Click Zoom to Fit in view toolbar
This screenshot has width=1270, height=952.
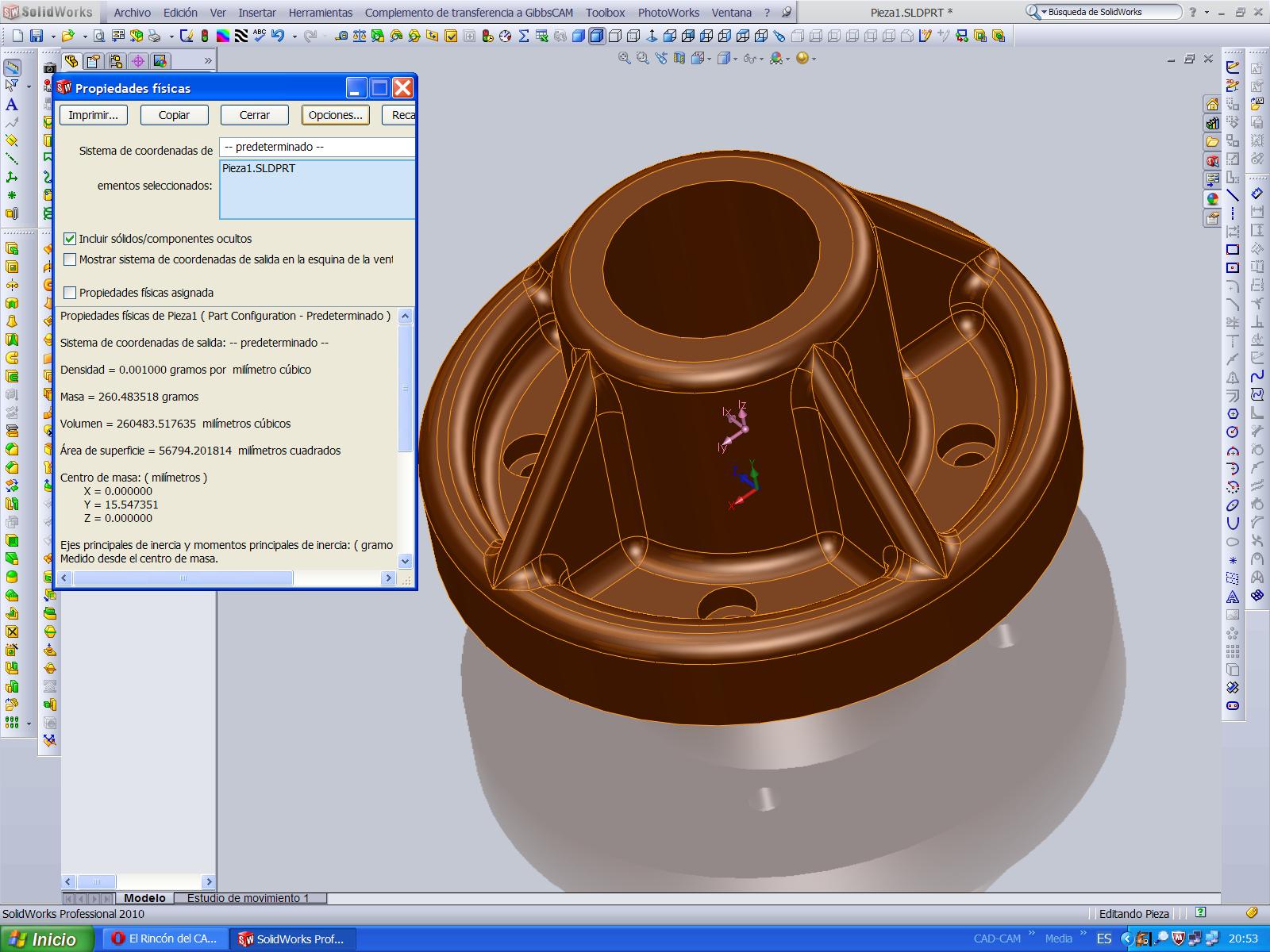tap(625, 59)
